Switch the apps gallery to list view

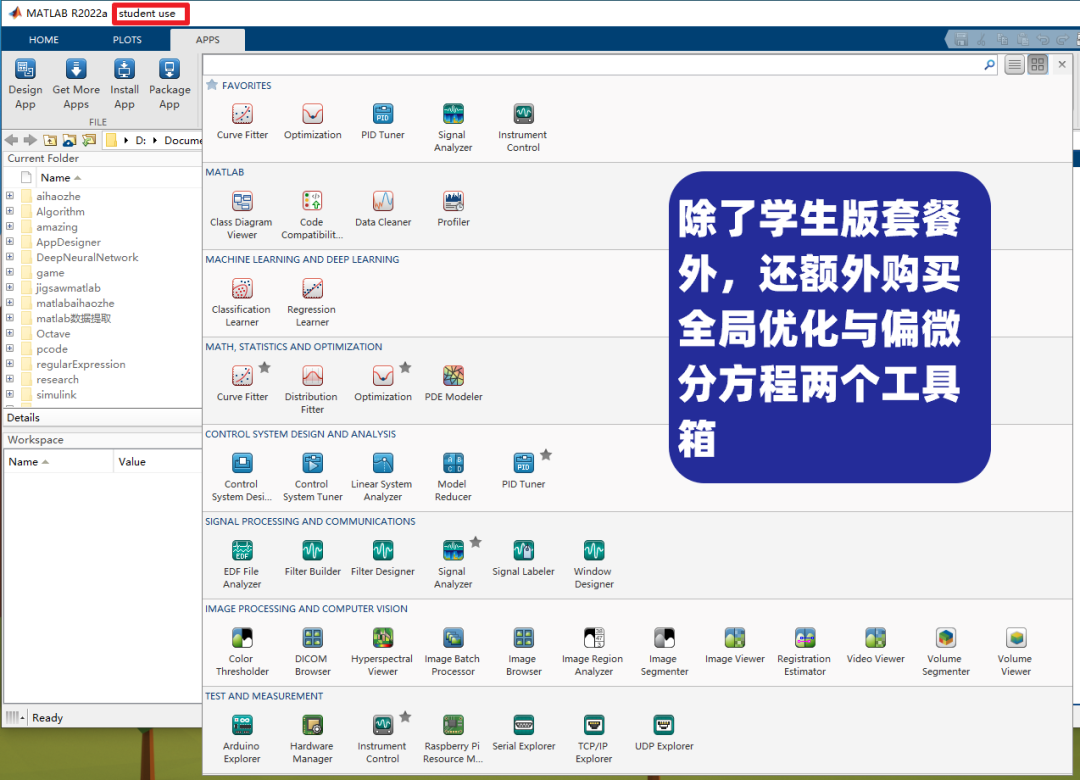pyautogui.click(x=1014, y=64)
